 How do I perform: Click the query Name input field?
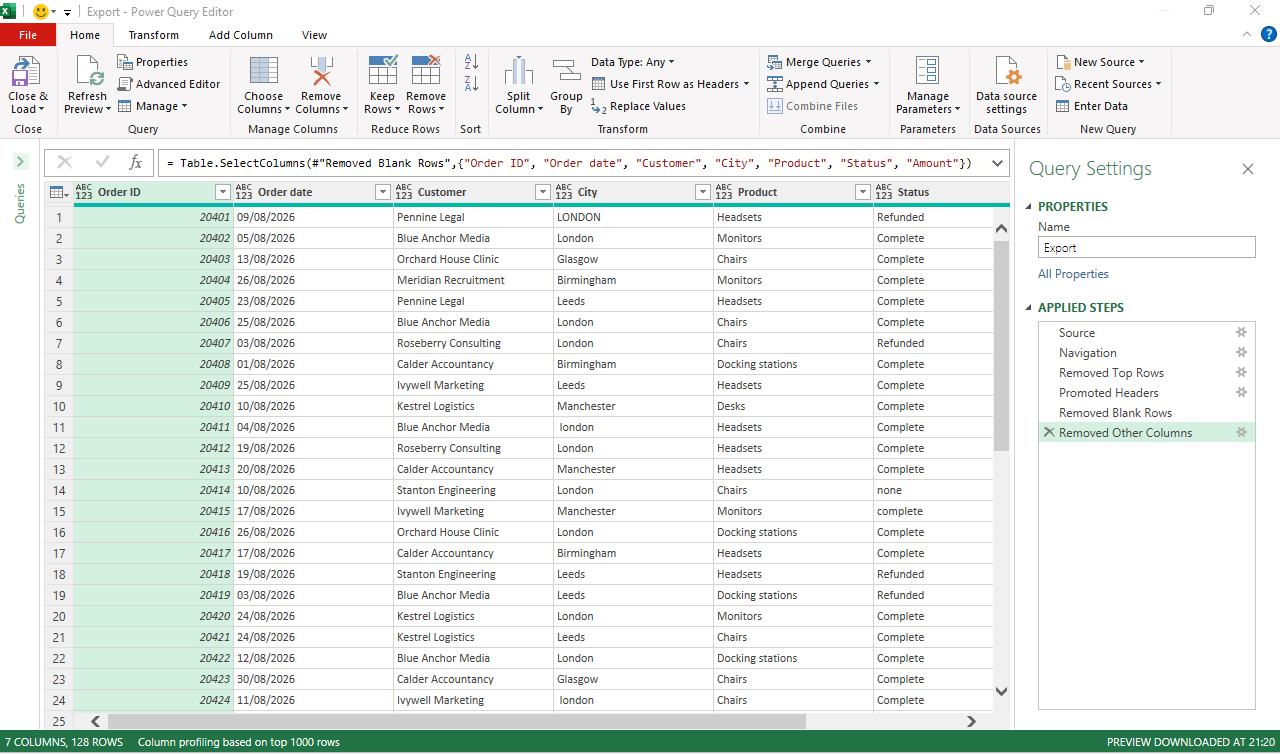point(1147,248)
